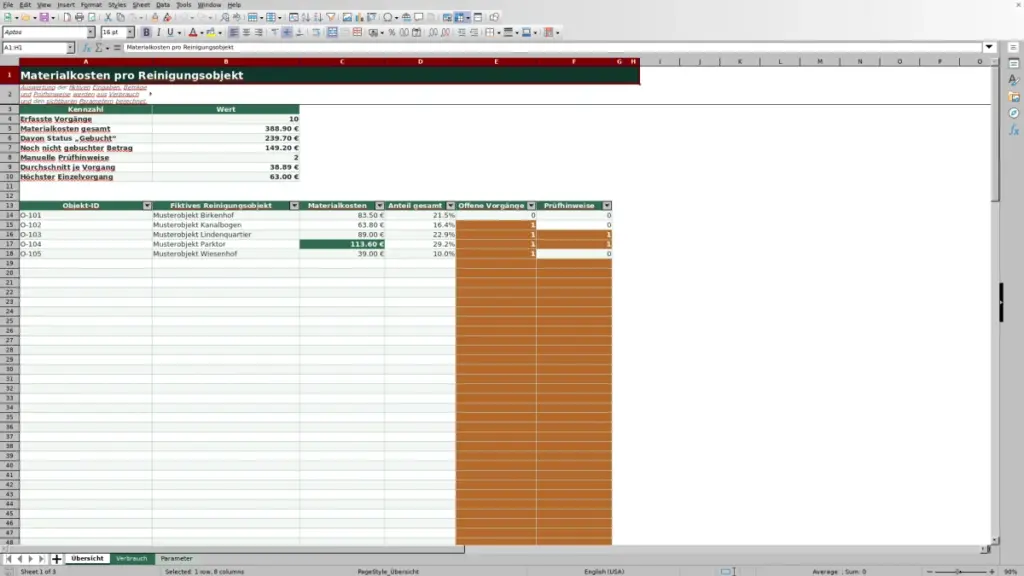Open the Materialkosten column filter dropdown
Screen dimensions: 1024x576
379,206
